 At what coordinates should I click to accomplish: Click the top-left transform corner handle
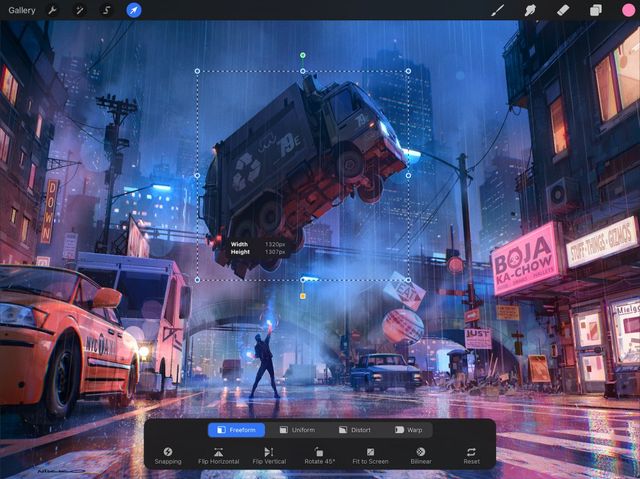[197, 71]
